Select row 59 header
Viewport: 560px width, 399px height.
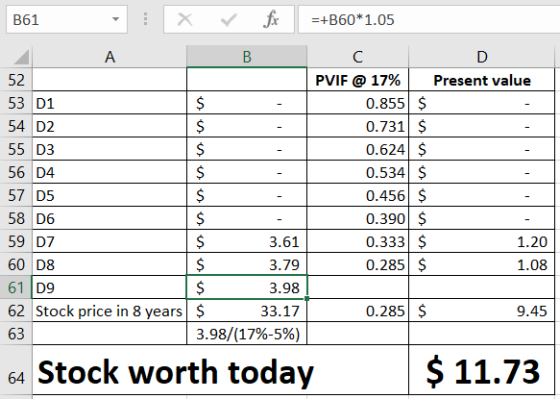pyautogui.click(x=16, y=241)
